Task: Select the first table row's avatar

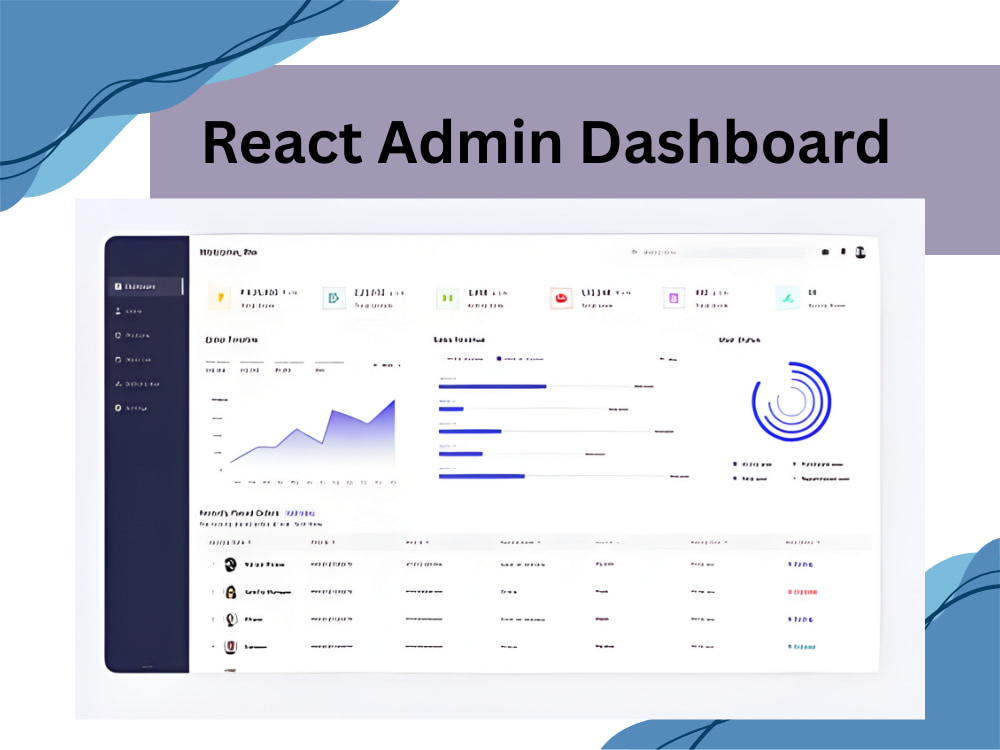Action: (230, 564)
